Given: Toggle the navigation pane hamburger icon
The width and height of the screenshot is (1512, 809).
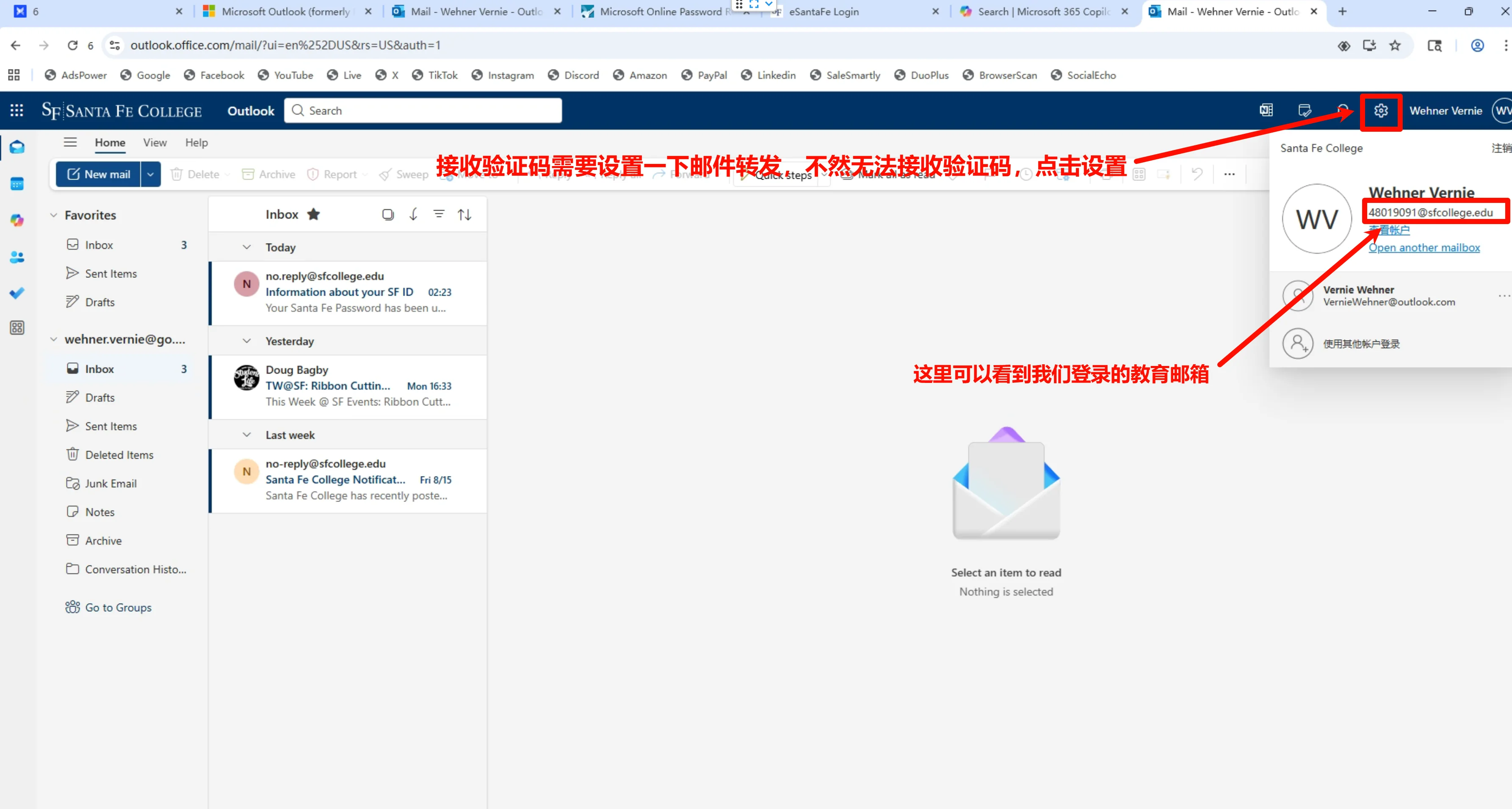Looking at the screenshot, I should pyautogui.click(x=70, y=142).
